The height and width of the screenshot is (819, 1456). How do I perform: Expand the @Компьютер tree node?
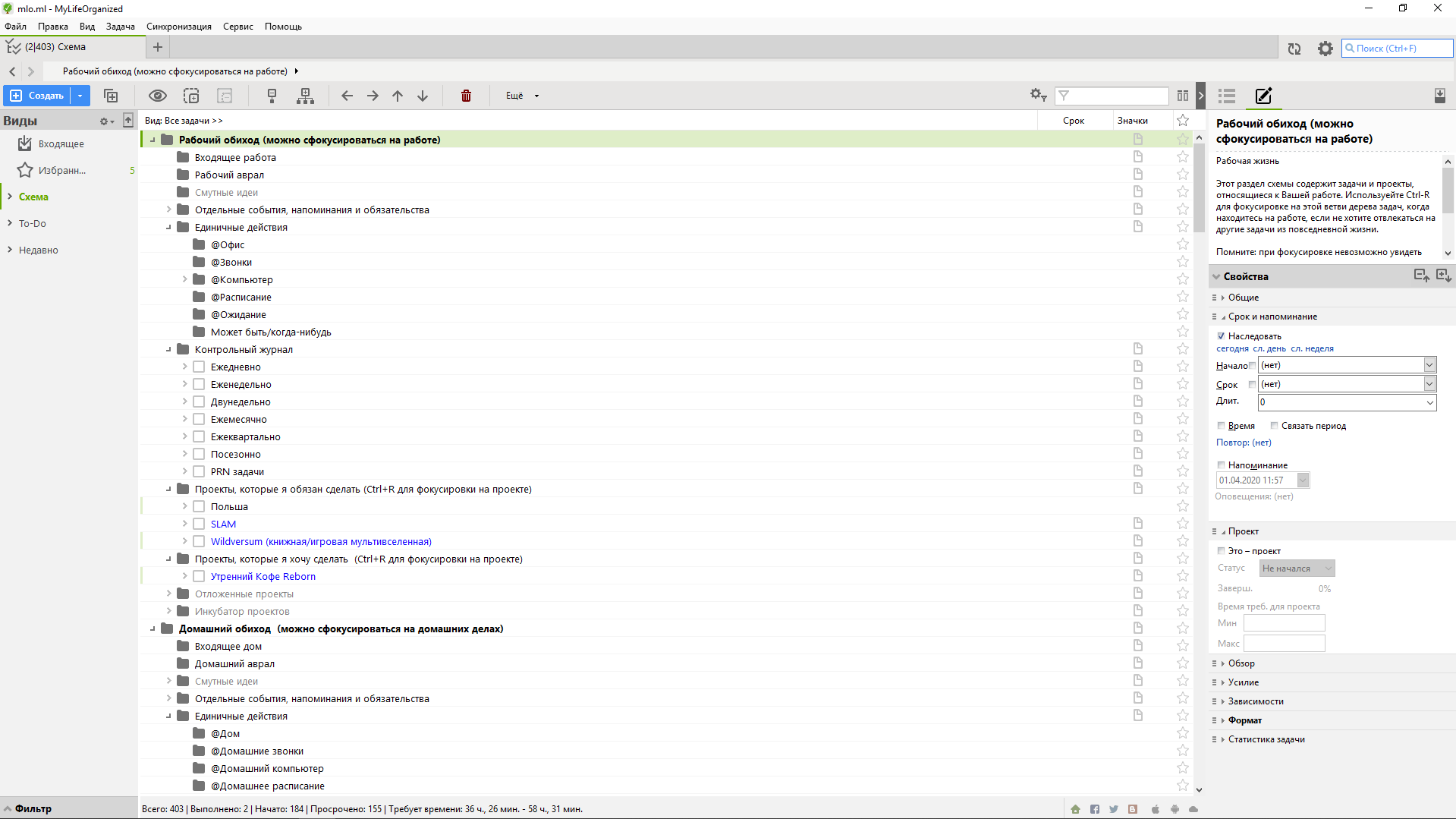pyautogui.click(x=184, y=279)
